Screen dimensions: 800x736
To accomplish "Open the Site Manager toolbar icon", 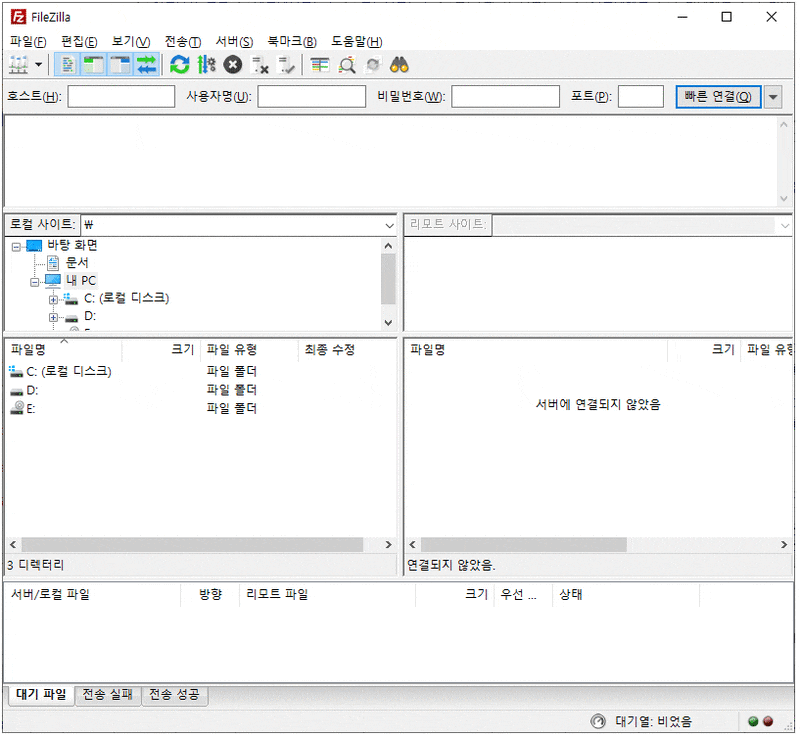I will (18, 65).
